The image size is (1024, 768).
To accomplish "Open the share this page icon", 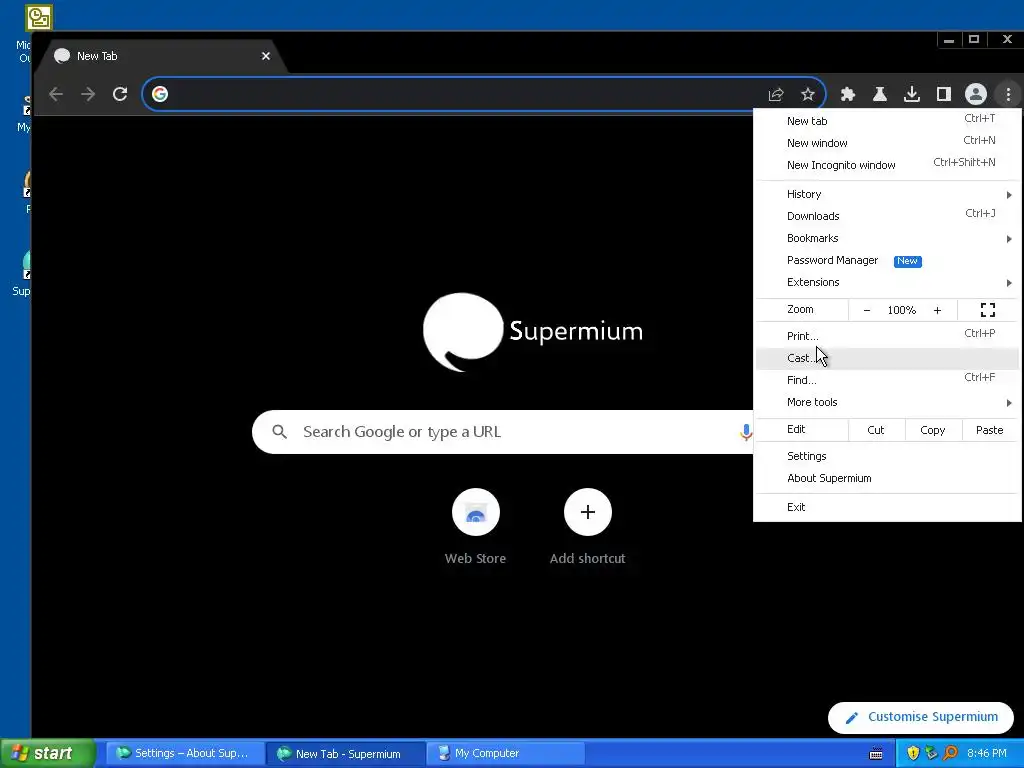I will (776, 95).
